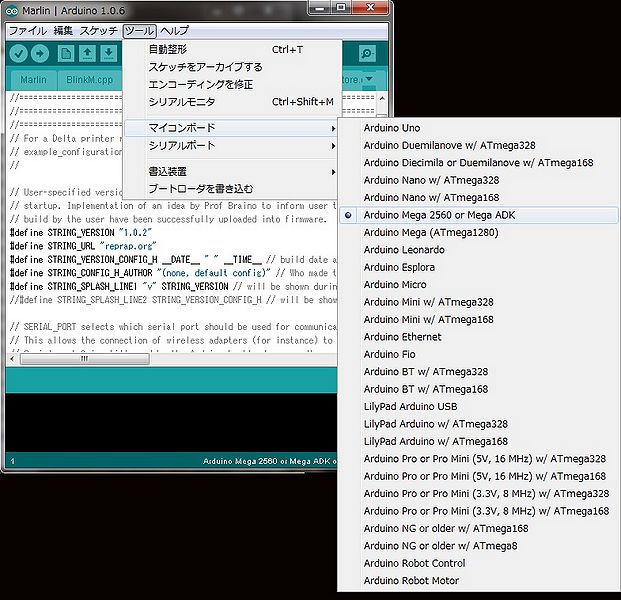621x600 pixels.
Task: Click the horizontal scrollbar thumb in editor
Action: [x=85, y=359]
